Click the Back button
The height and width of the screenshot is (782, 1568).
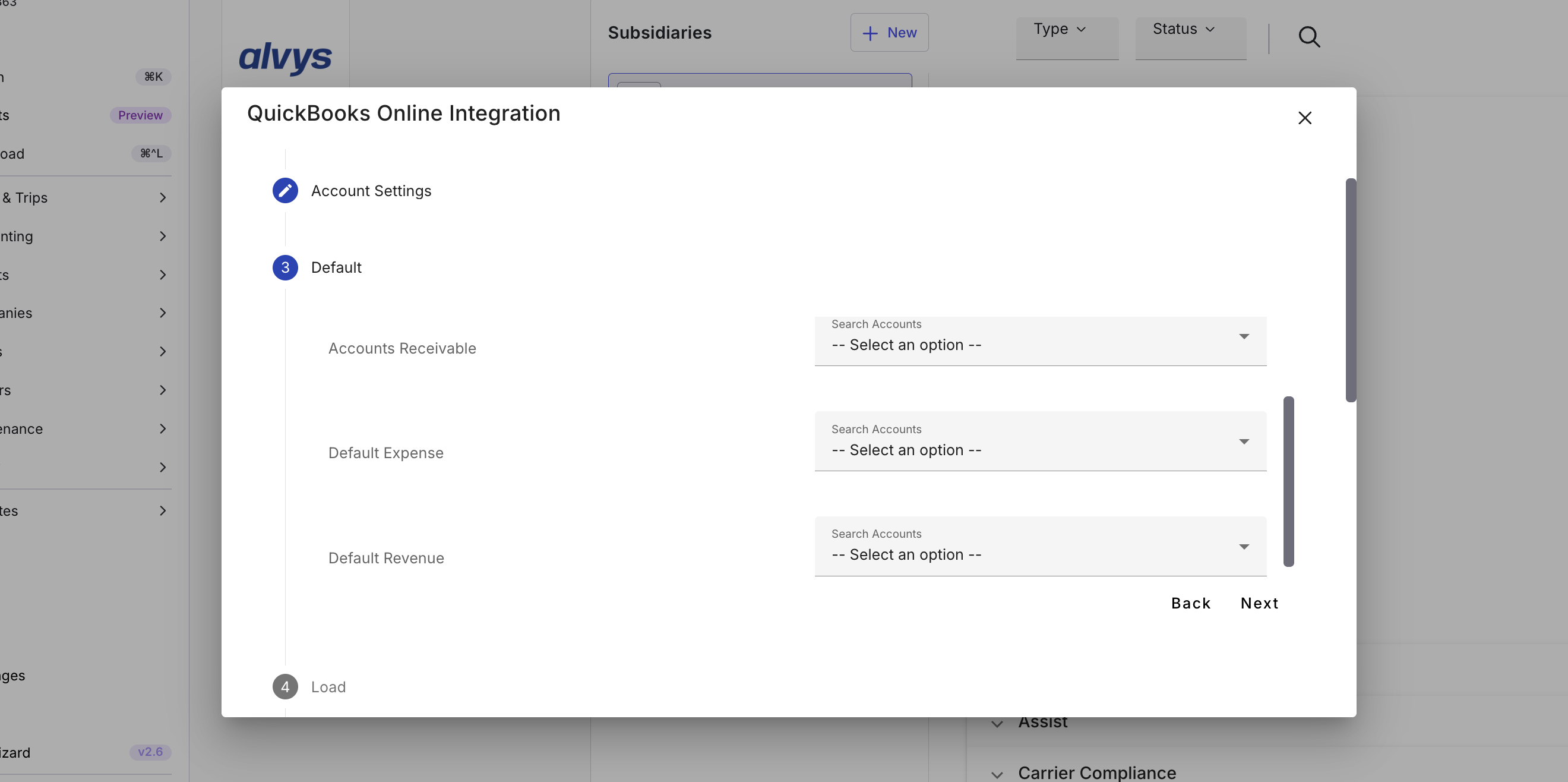click(x=1191, y=603)
